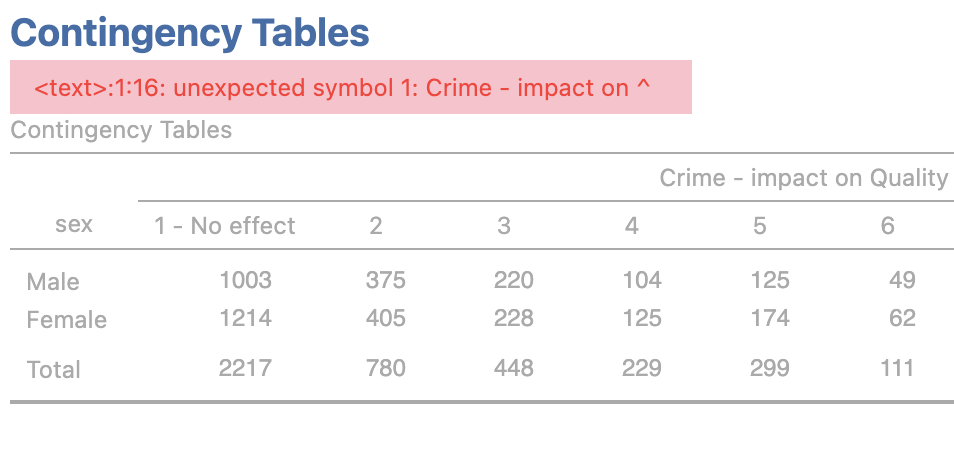Select the sex column header

[74, 225]
